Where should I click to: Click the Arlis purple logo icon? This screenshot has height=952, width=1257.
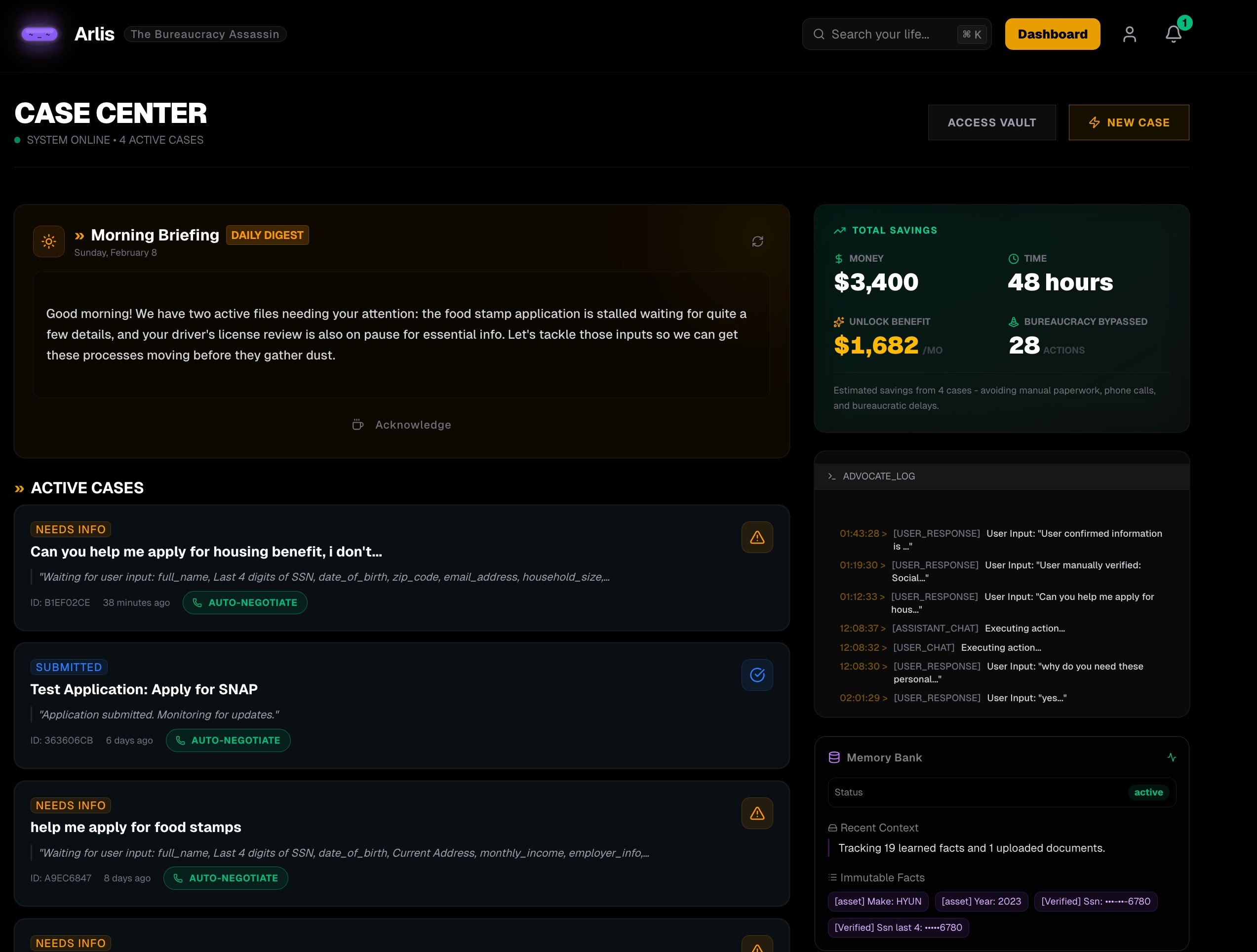click(39, 35)
